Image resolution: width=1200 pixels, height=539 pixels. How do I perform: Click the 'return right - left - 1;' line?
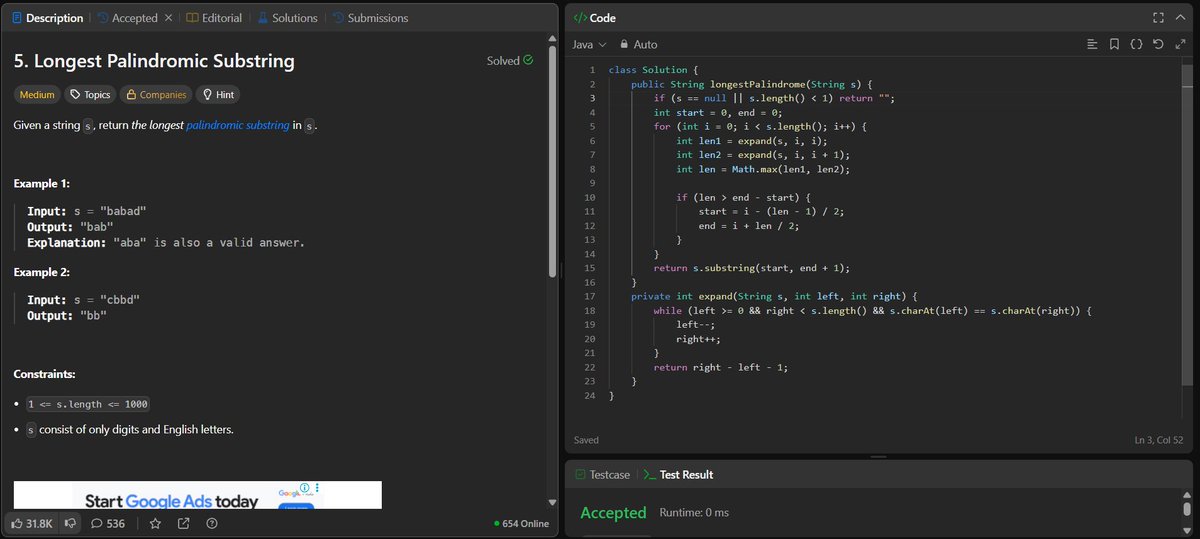pos(721,367)
